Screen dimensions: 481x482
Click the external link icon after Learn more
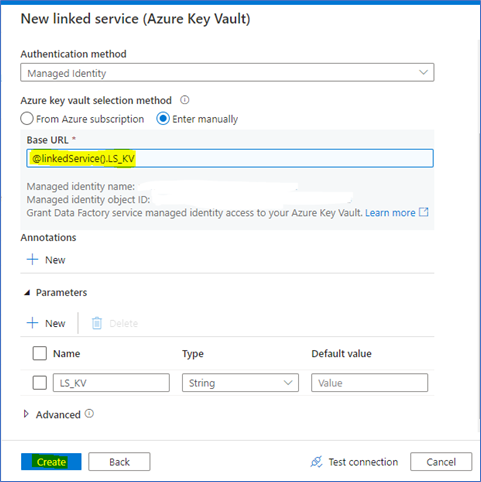pyautogui.click(x=423, y=212)
